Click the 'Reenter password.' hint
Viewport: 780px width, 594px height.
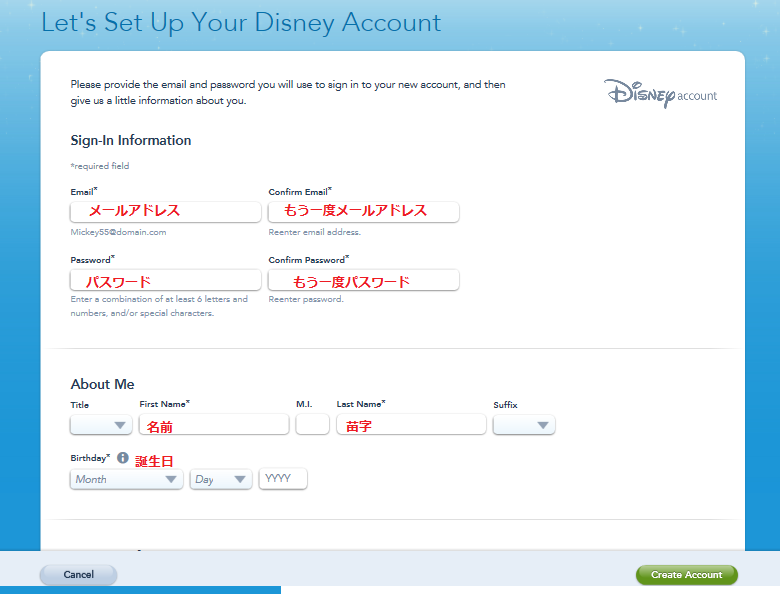point(306,299)
